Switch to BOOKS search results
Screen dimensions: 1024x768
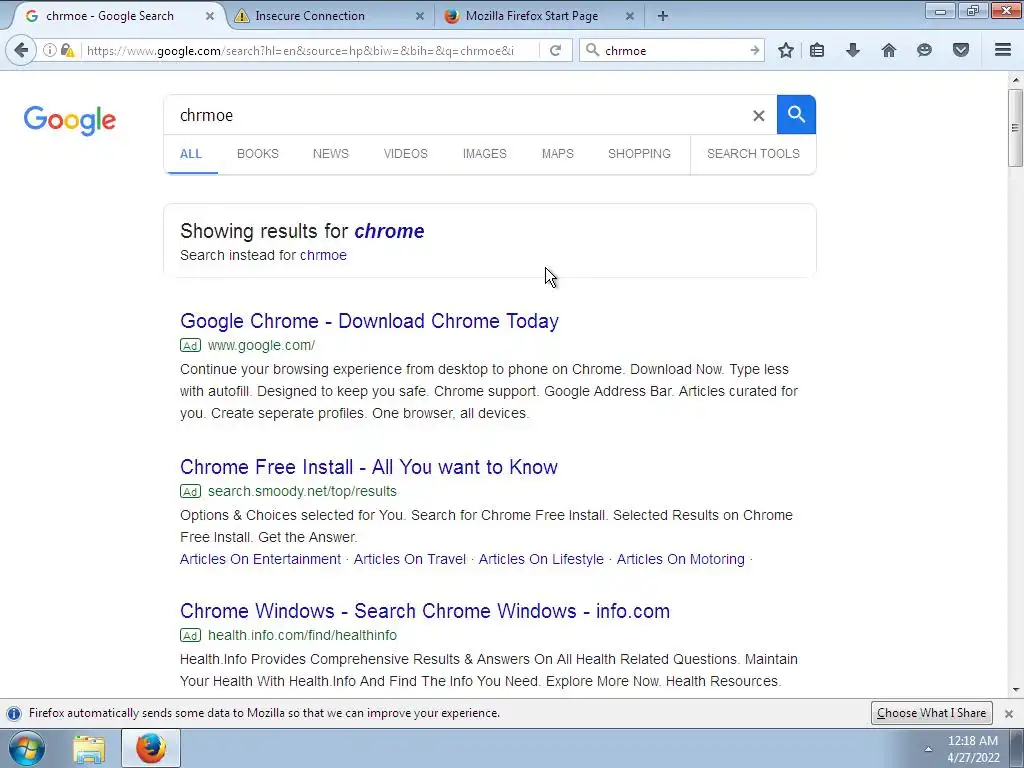258,154
